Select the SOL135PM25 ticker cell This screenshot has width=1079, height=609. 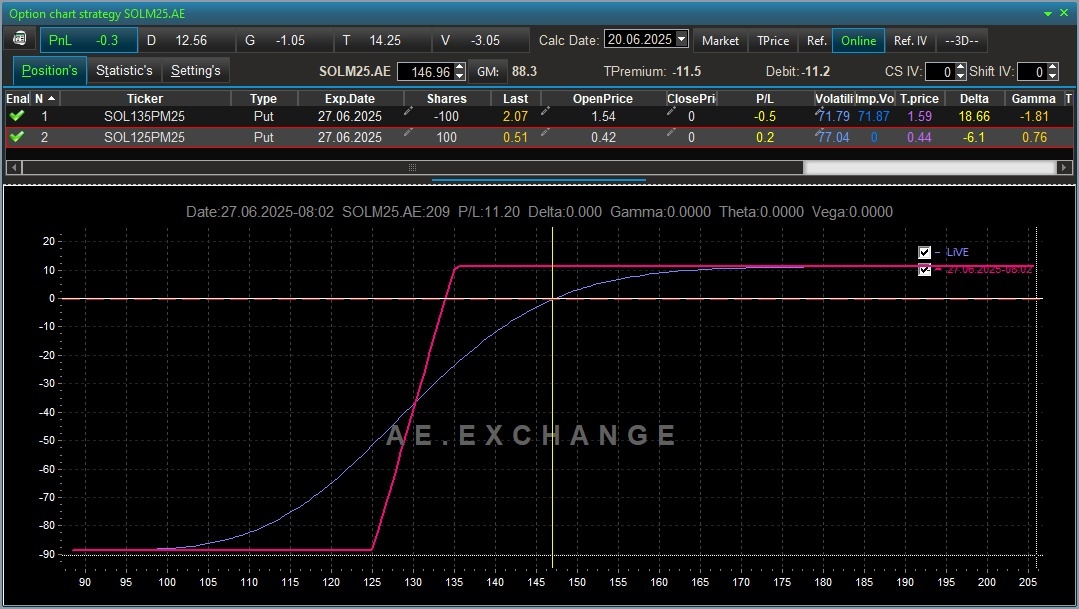pos(145,116)
